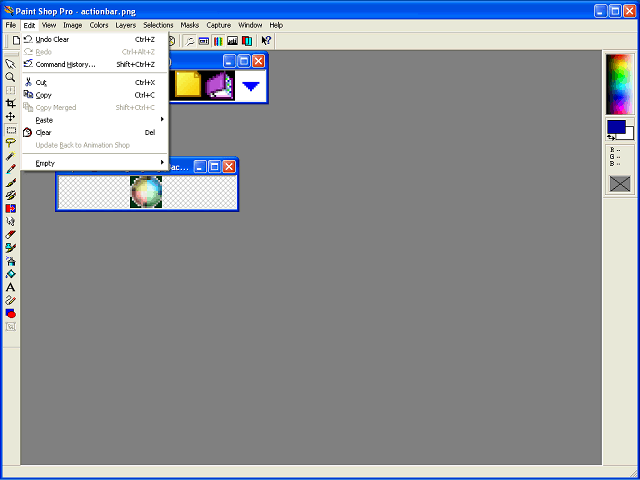Choose Clear from the Edit menu

[x=95, y=133]
